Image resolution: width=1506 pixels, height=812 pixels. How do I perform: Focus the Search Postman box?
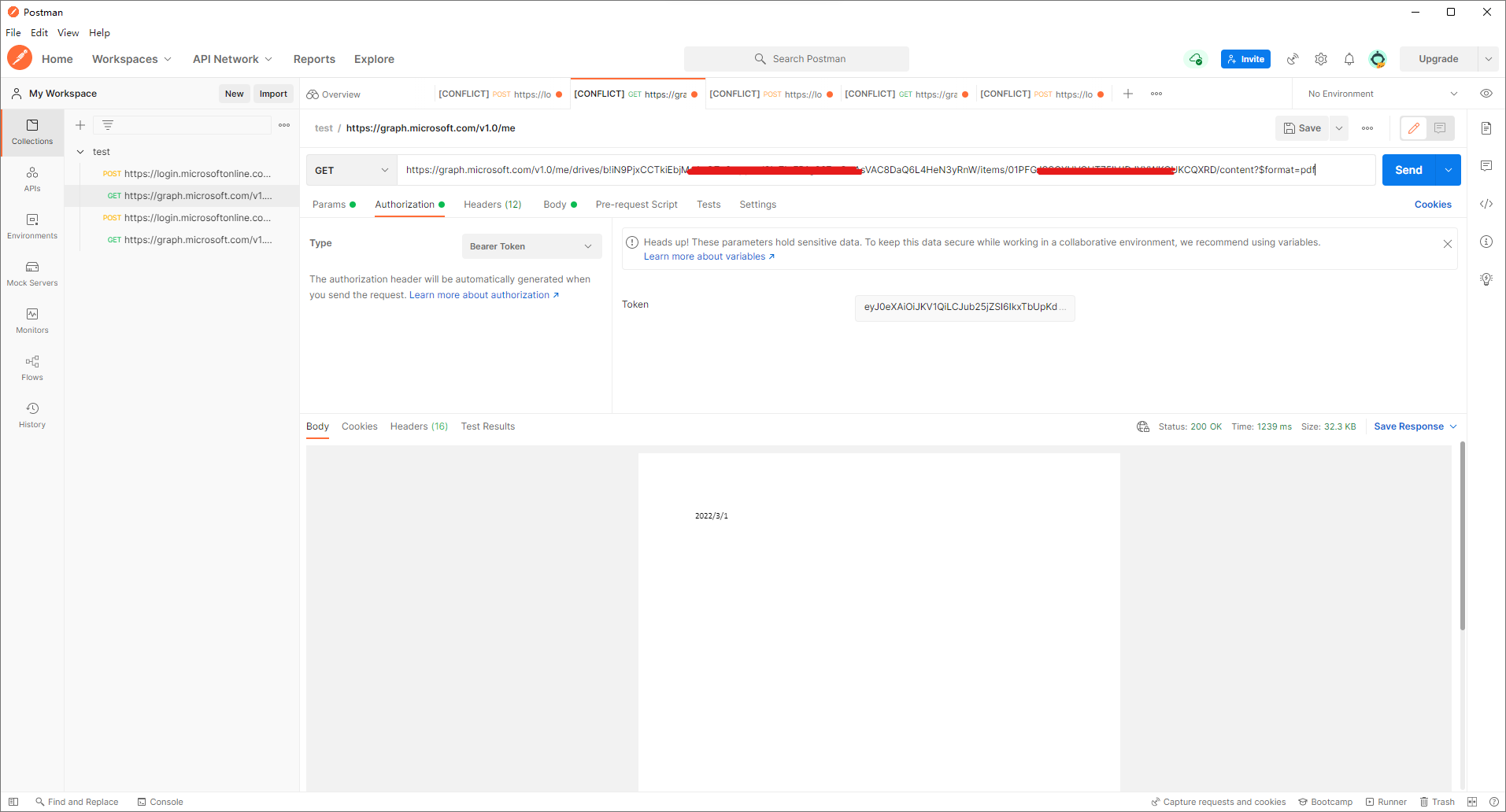(797, 59)
